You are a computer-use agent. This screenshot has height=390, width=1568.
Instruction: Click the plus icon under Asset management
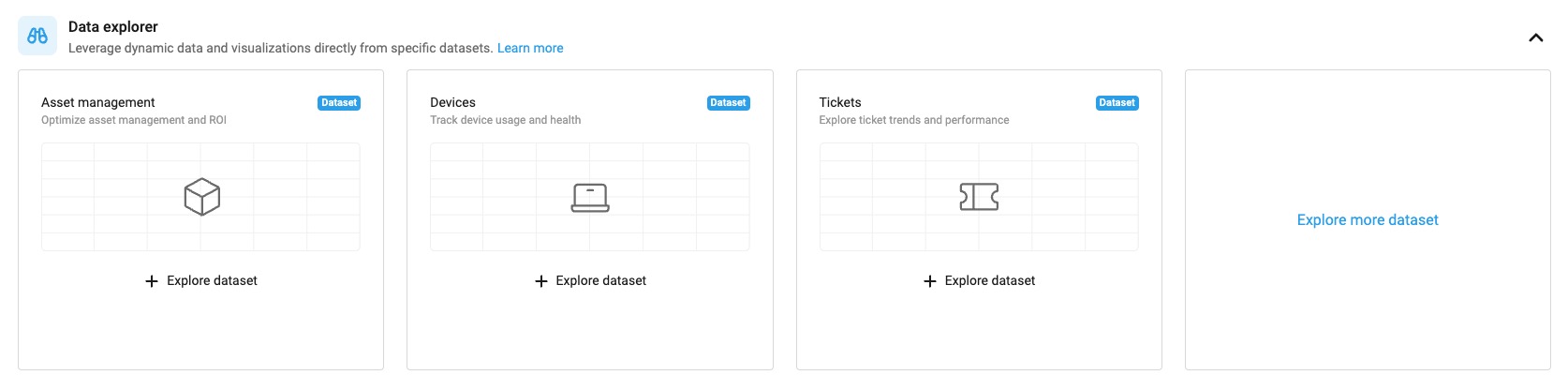pos(152,281)
